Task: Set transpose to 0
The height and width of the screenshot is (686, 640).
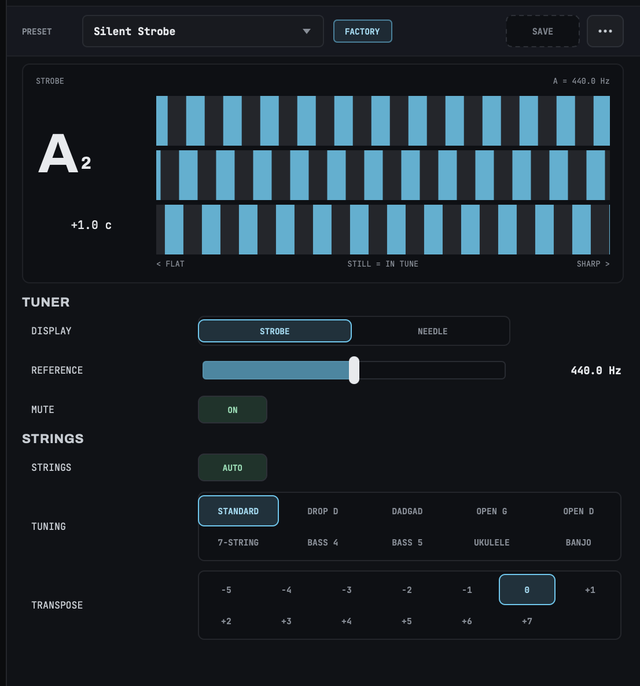Action: coord(527,590)
